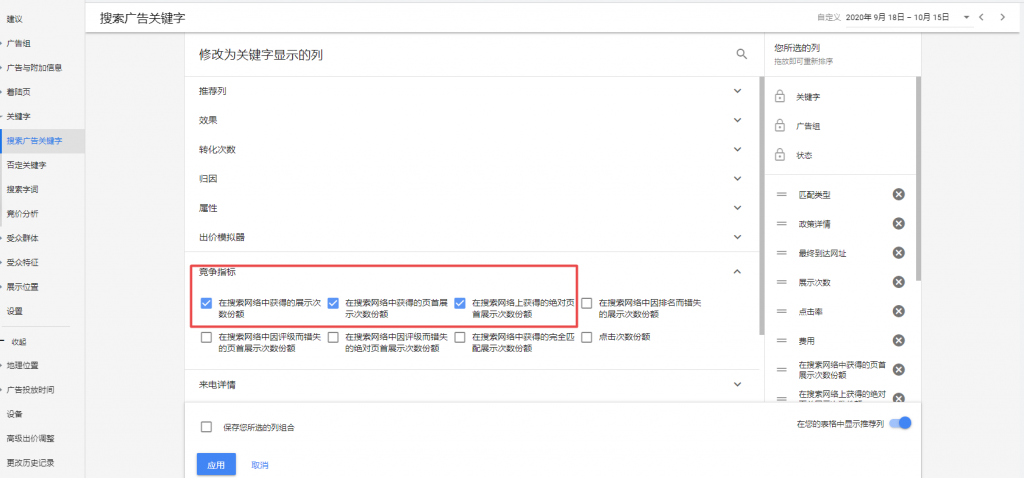This screenshot has width=1024, height=478.
Task: Collapse the 竞争指标 section
Action: tap(737, 271)
